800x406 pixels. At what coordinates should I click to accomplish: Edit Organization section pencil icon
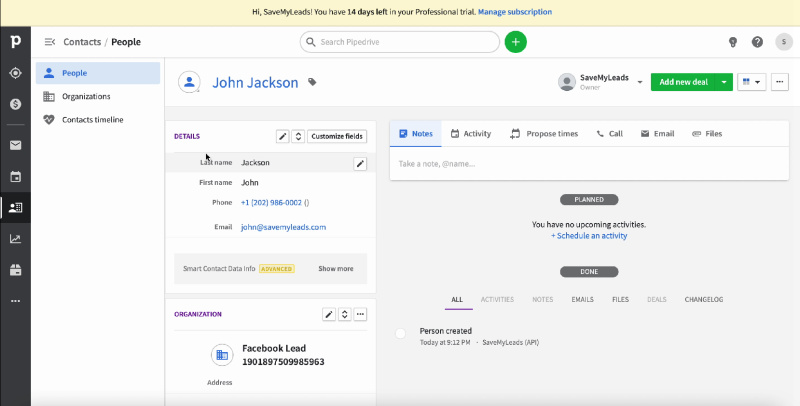329,314
